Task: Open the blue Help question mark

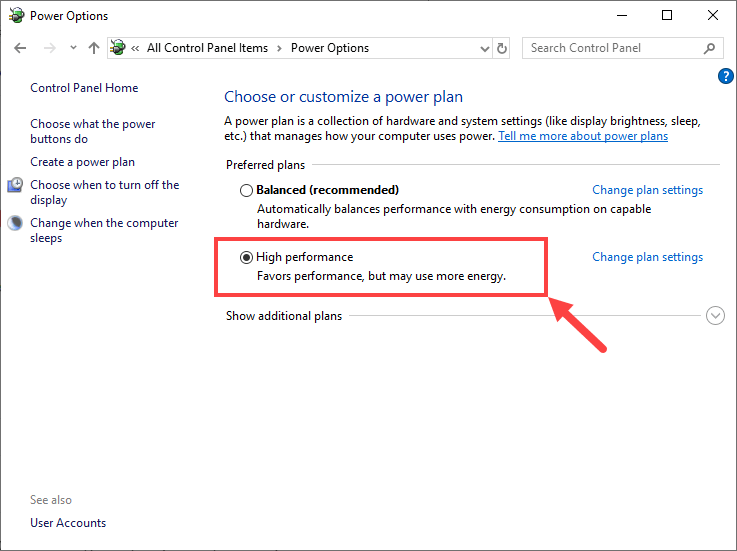Action: (x=726, y=76)
